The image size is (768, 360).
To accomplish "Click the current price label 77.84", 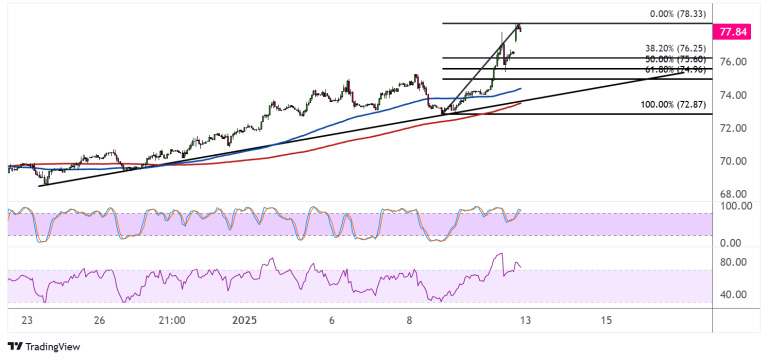I will coord(733,32).
